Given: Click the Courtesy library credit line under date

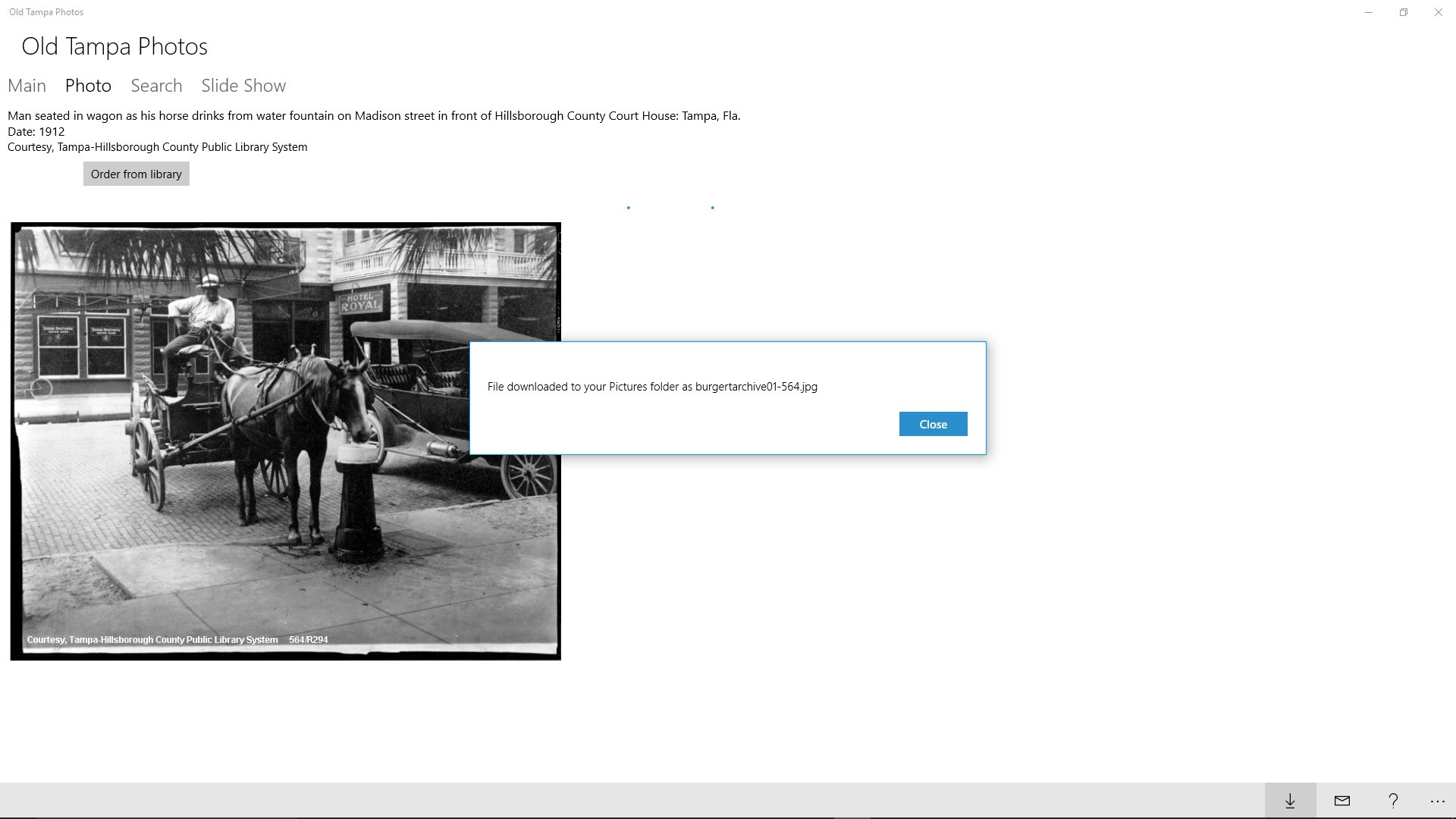Looking at the screenshot, I should (158, 147).
